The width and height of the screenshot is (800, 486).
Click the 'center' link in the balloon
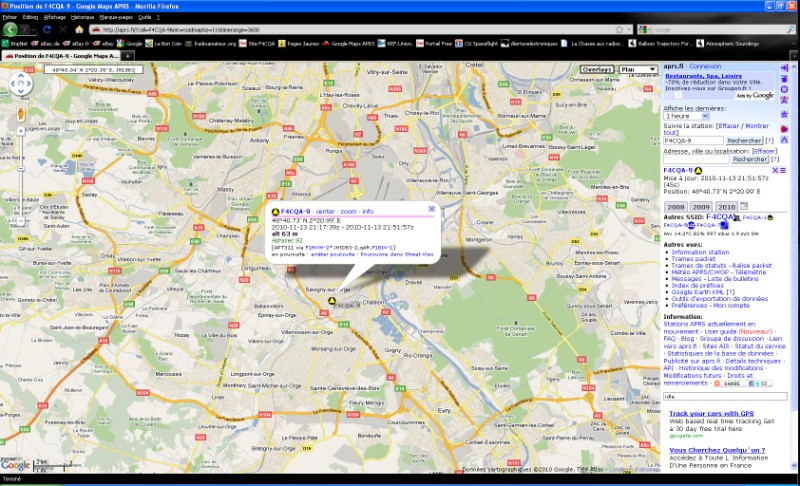[326, 211]
